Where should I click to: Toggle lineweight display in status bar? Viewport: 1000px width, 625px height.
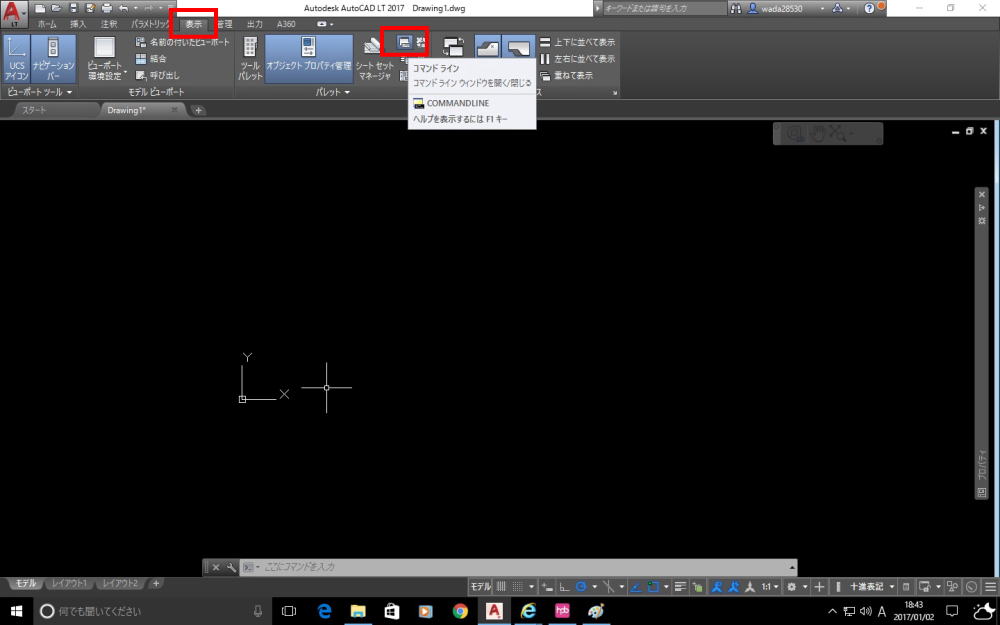pyautogui.click(x=680, y=587)
